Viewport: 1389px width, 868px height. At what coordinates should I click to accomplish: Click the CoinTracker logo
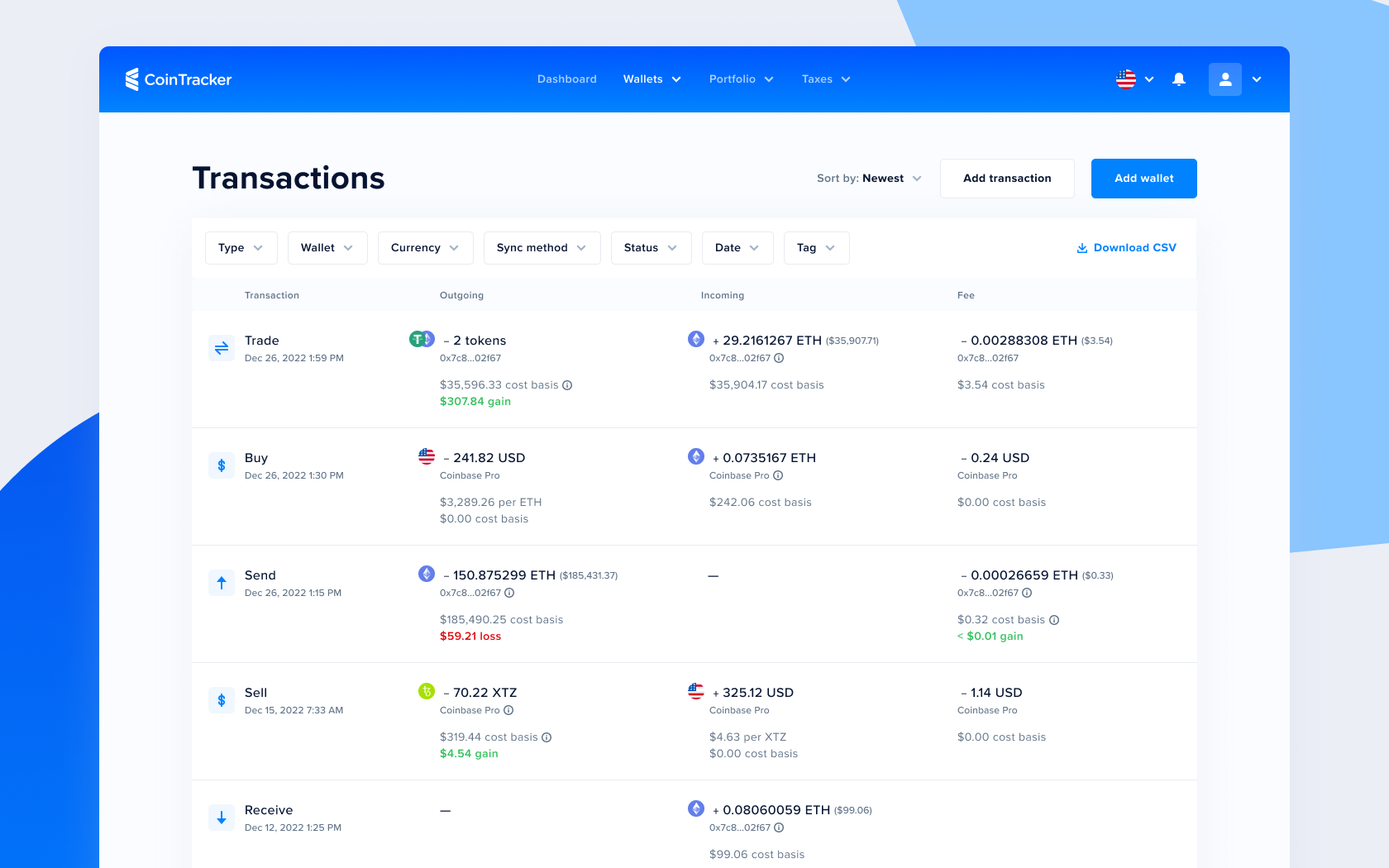[x=179, y=79]
